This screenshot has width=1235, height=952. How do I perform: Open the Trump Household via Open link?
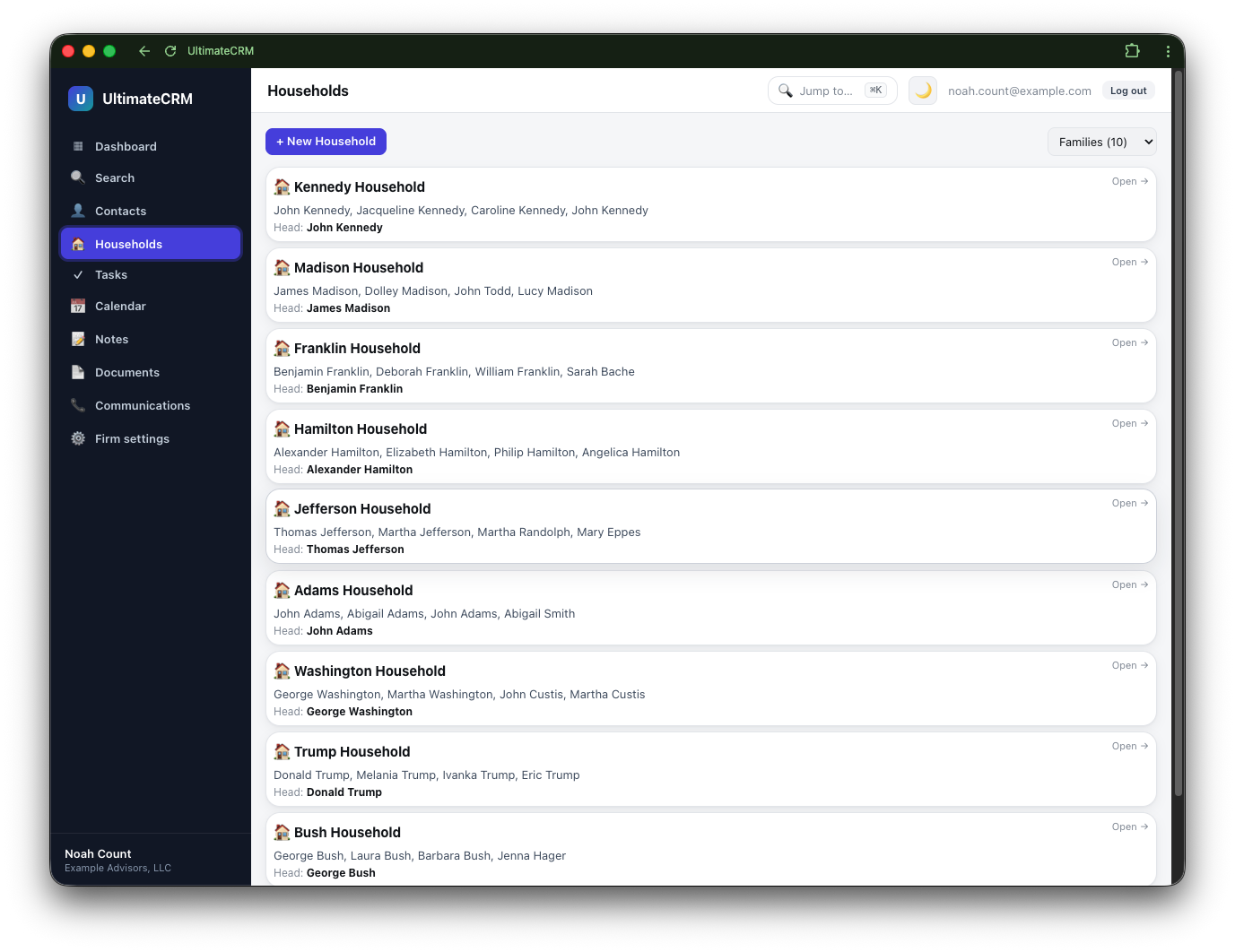(1130, 746)
